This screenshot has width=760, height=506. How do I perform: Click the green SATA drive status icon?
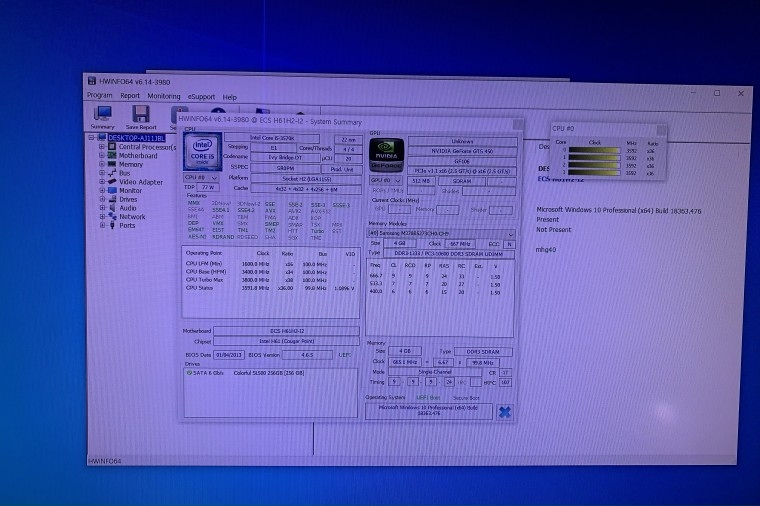click(x=189, y=373)
